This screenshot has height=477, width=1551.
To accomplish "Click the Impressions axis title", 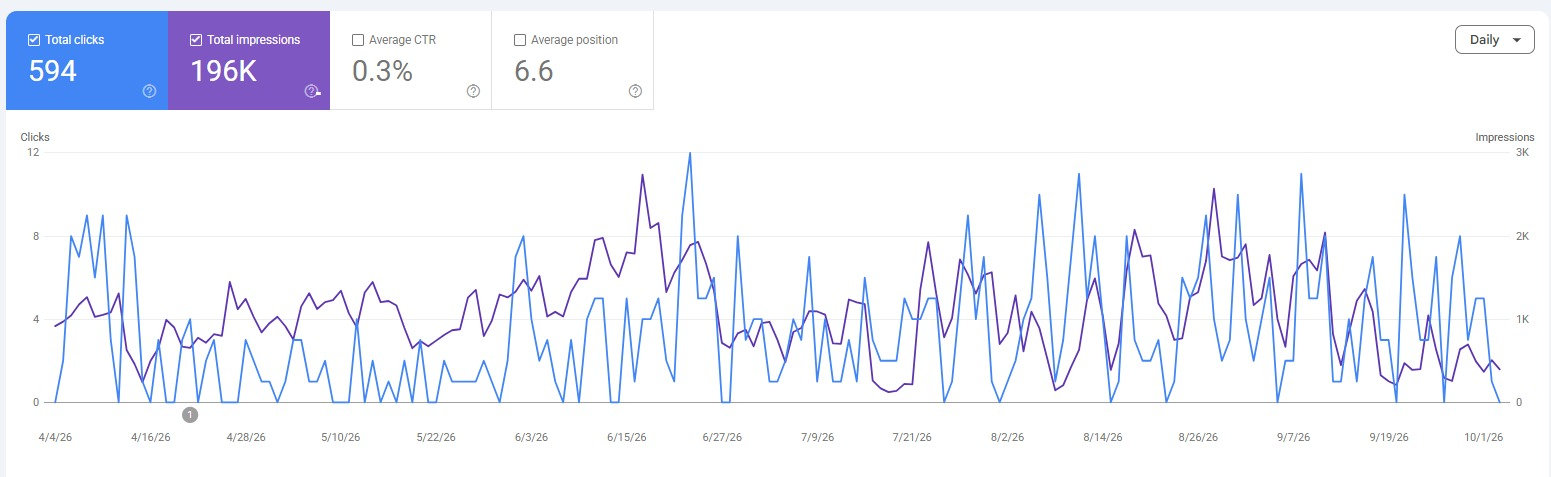I will 1505,137.
